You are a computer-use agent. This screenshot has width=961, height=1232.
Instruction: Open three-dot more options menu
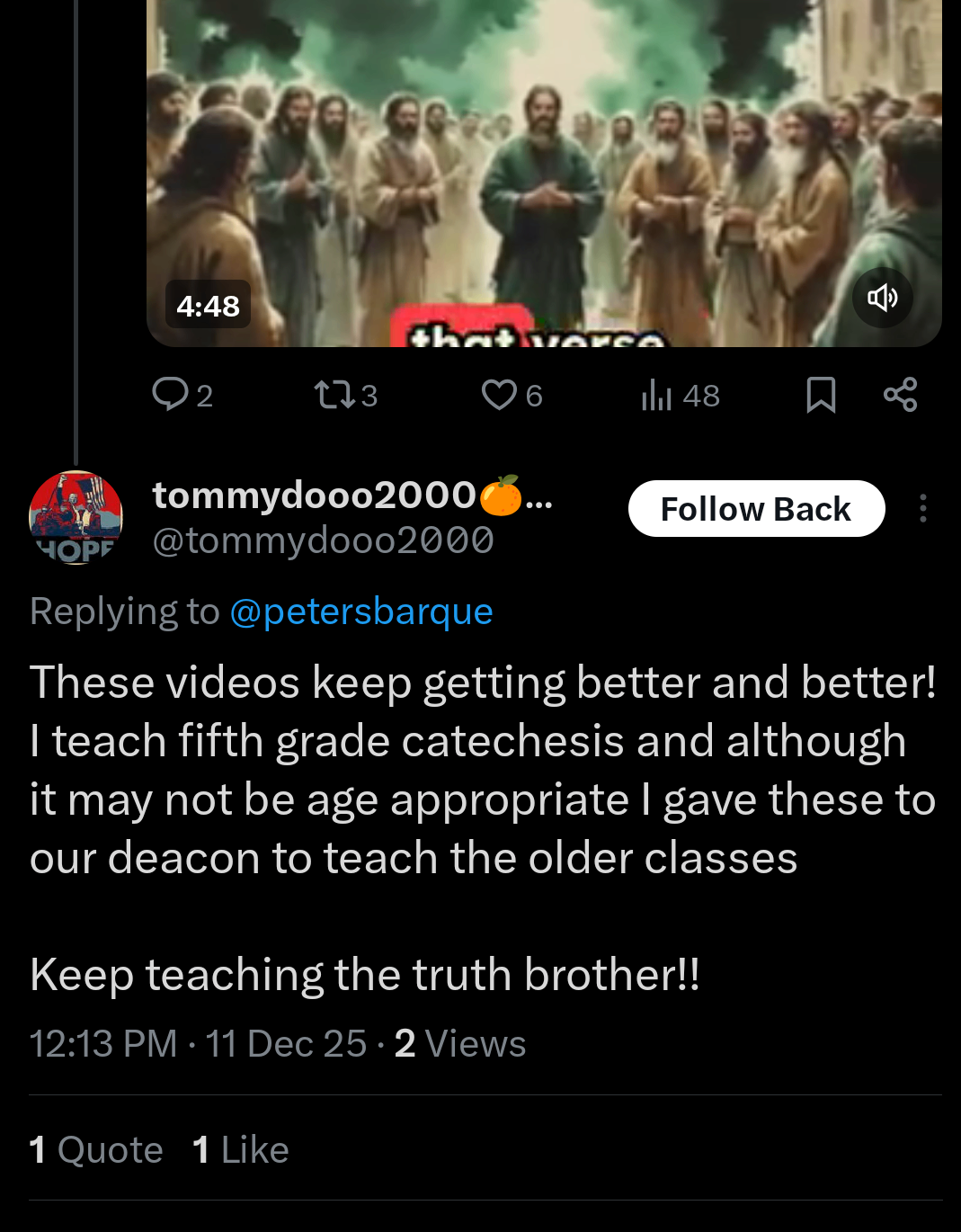[922, 508]
